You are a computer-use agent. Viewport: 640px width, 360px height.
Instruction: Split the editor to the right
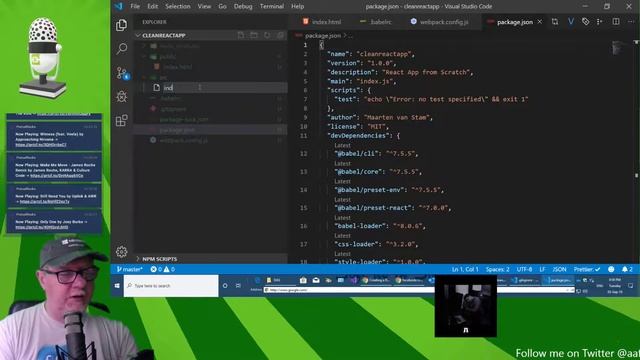click(x=616, y=22)
